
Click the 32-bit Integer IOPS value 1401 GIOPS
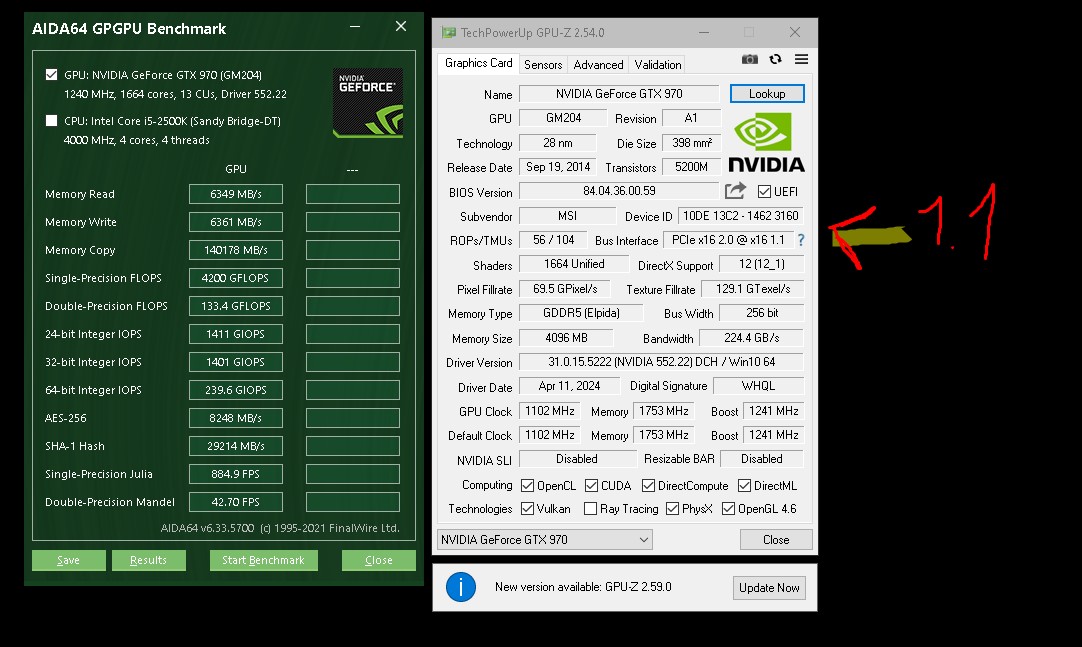pyautogui.click(x=235, y=362)
